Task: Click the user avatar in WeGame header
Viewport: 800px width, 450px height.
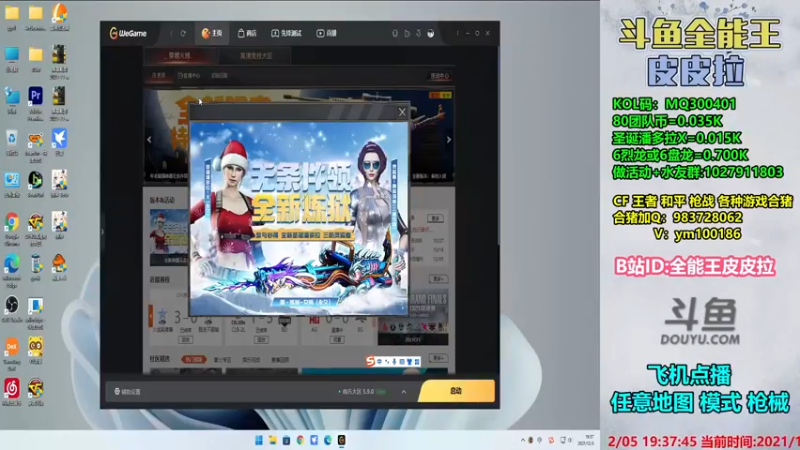Action: coord(431,34)
